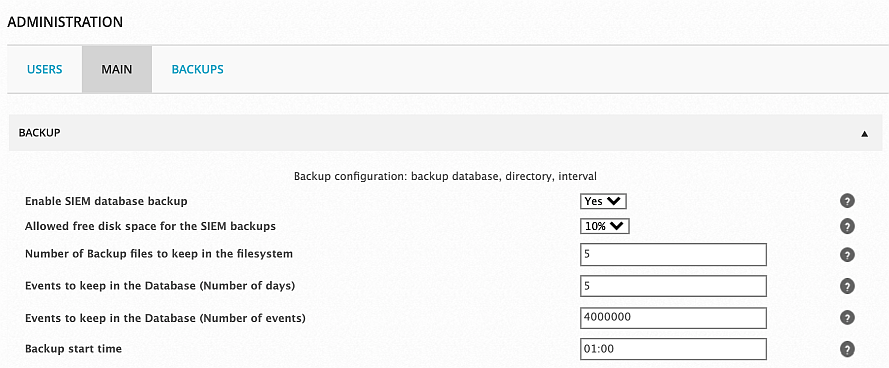Click the ADMINISTRATION page heading
The height and width of the screenshot is (368, 889).
(x=65, y=22)
